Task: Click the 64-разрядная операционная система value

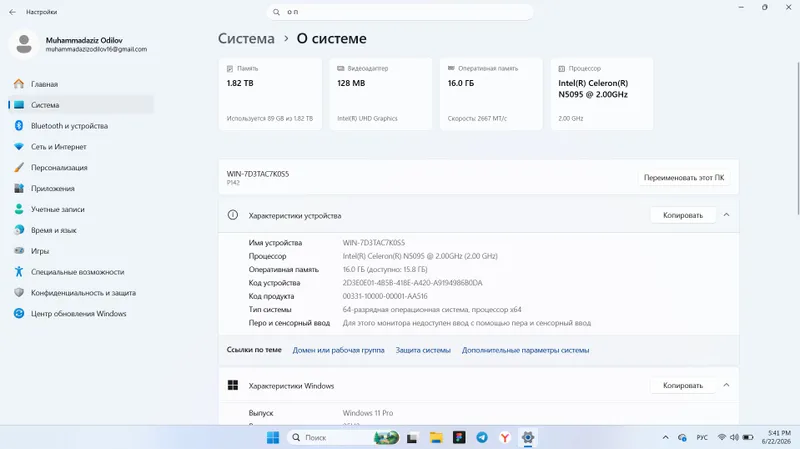Action: pos(432,309)
